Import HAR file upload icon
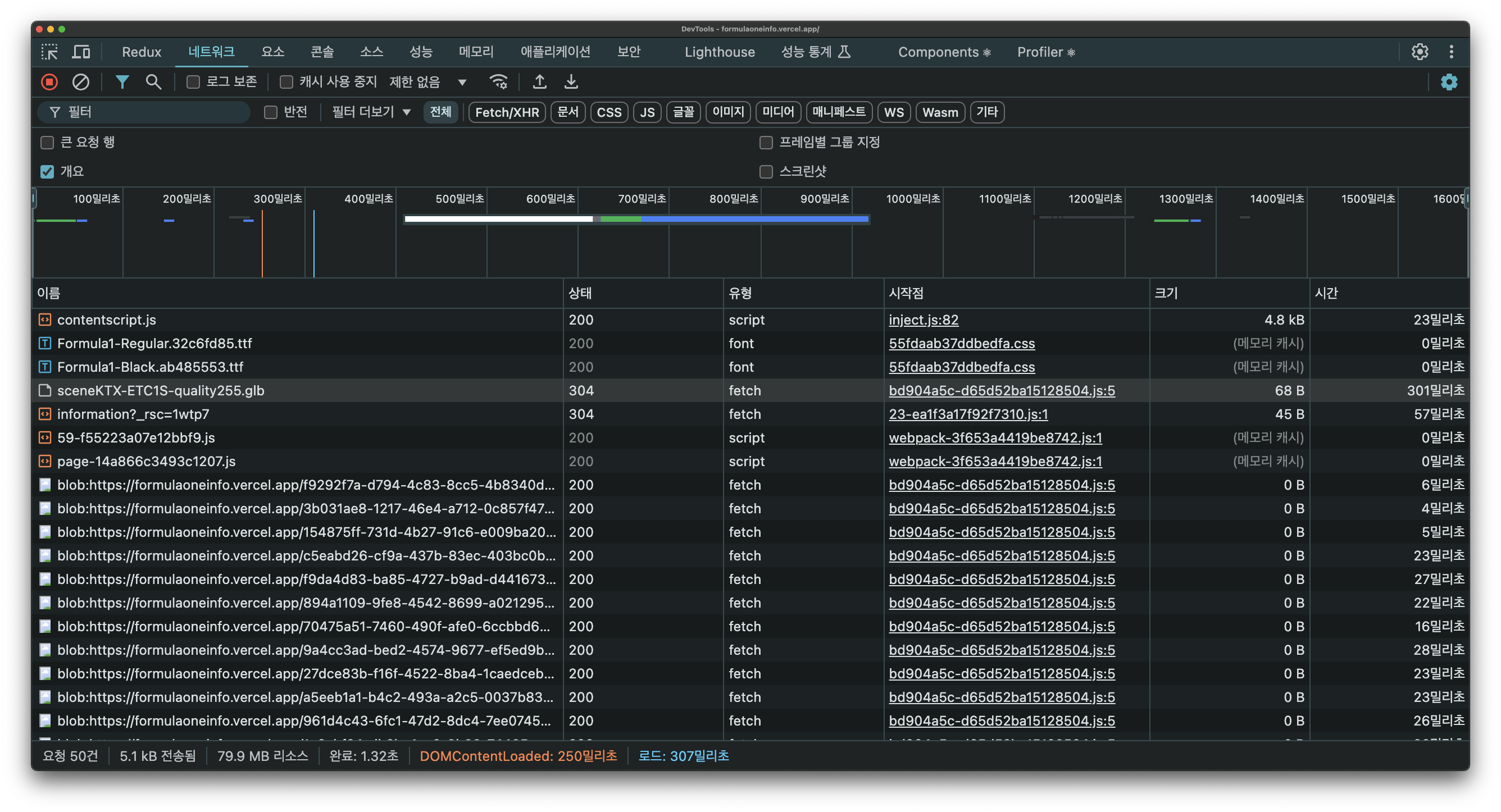Viewport: 1501px width, 812px height. pyautogui.click(x=540, y=82)
